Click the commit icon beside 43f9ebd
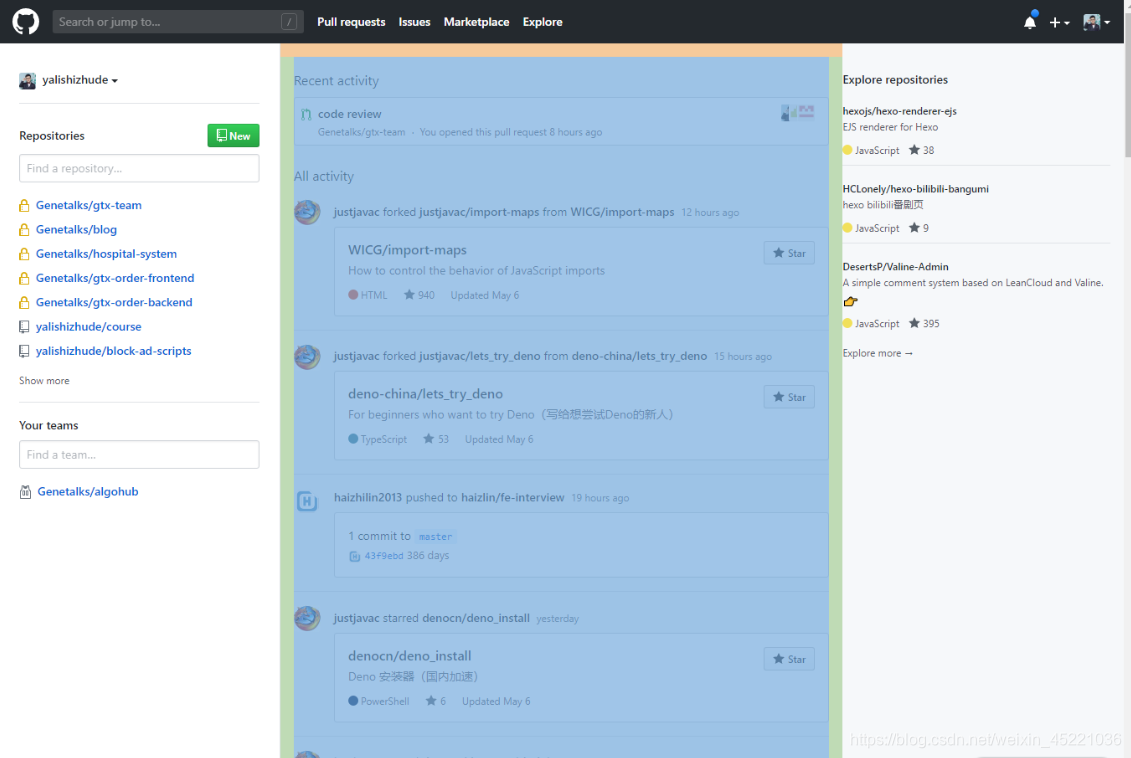Image resolution: width=1131 pixels, height=758 pixels. 354,556
